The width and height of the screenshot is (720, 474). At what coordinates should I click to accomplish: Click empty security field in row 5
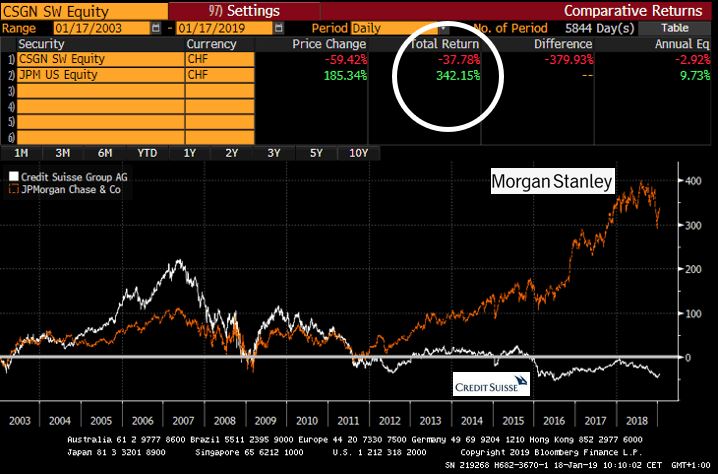pyautogui.click(x=101, y=122)
